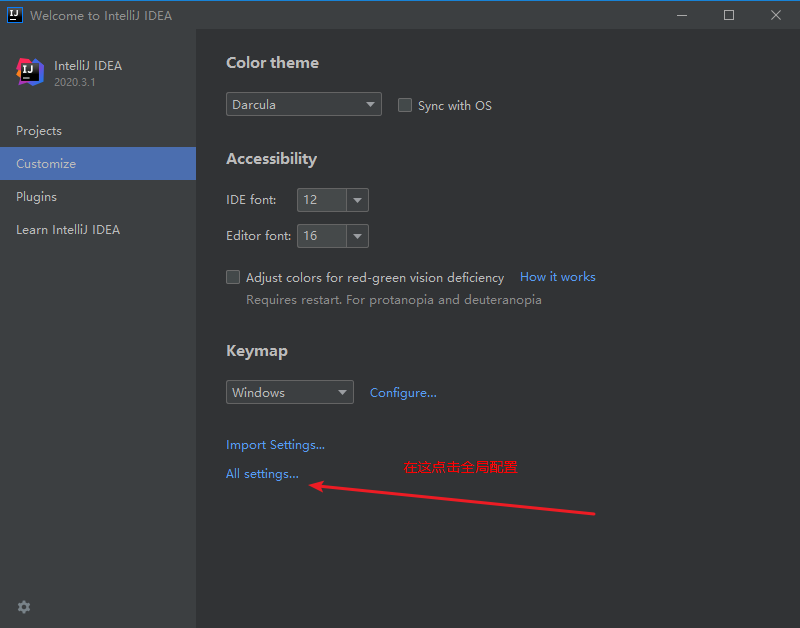Click the Editor font size field showing 16
Screen dimensions: 800x628
[x=321, y=236]
